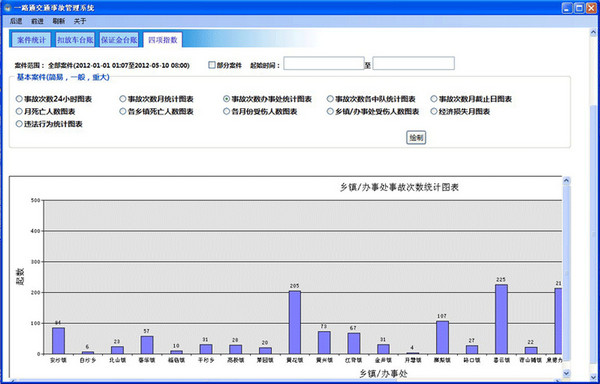The image size is (600, 384).
Task: Switch to the 案件统计 tab
Action: point(31,40)
